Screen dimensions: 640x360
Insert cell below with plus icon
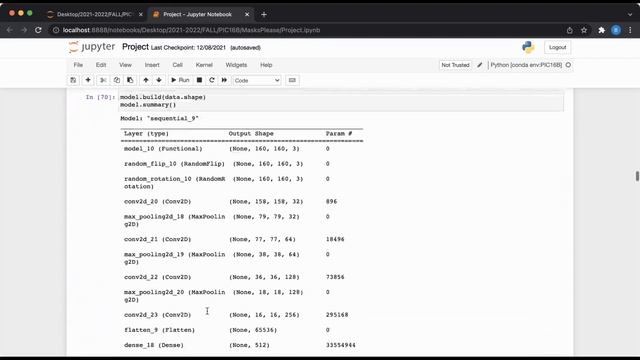pyautogui.click(x=88, y=80)
